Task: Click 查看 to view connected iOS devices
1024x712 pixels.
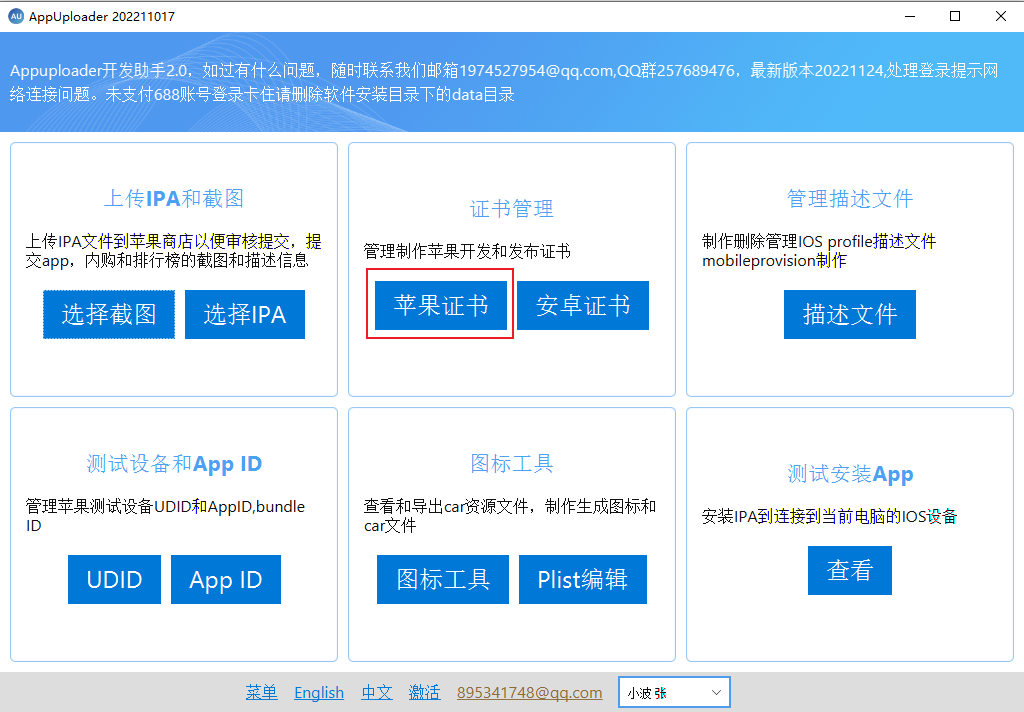Action: (849, 570)
